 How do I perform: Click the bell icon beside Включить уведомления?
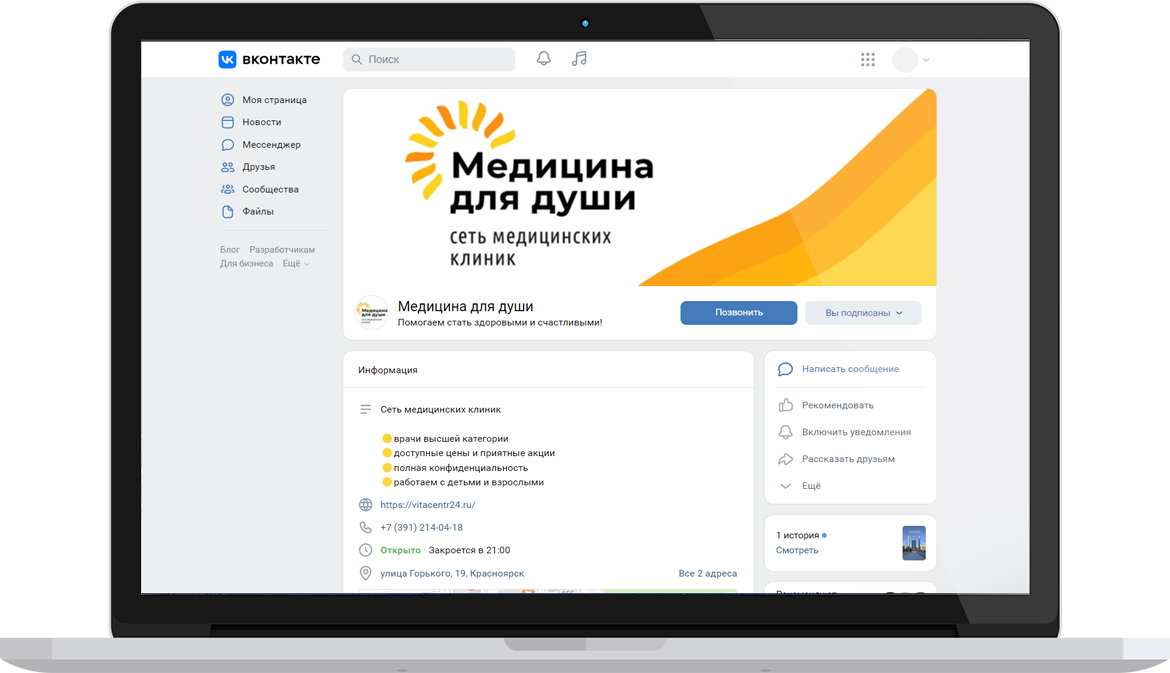coord(785,432)
